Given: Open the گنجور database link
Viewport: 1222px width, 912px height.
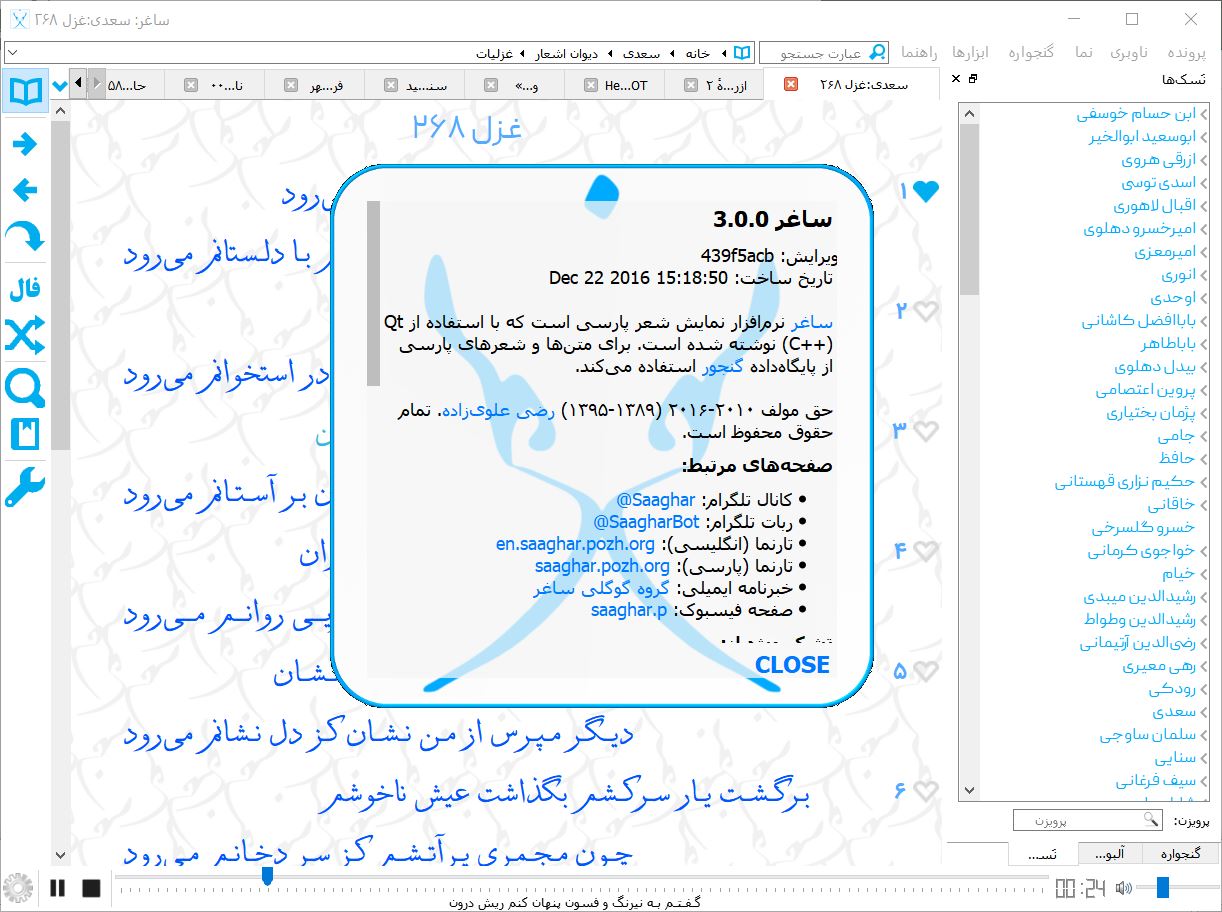Looking at the screenshot, I should point(721,367).
